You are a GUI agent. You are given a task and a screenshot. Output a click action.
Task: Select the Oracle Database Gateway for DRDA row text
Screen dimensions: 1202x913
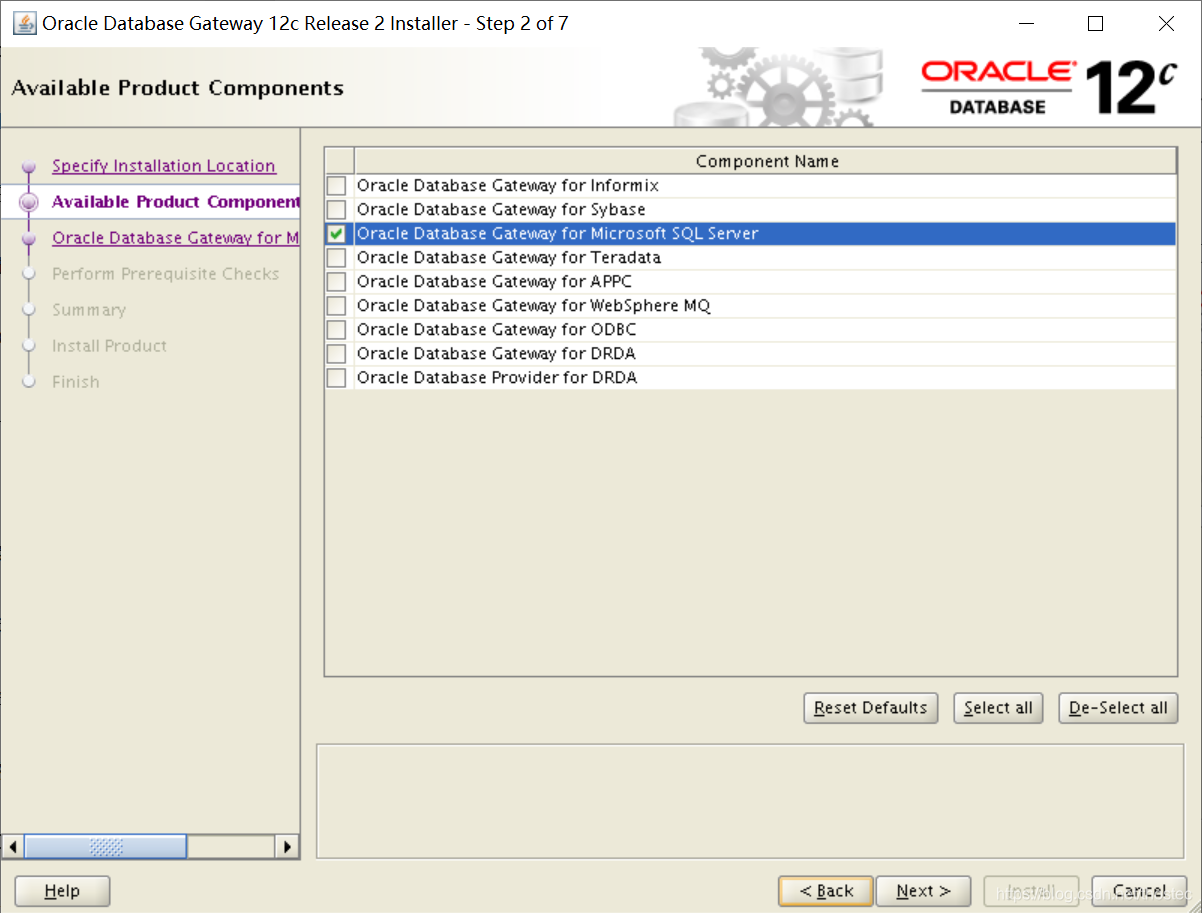click(496, 354)
